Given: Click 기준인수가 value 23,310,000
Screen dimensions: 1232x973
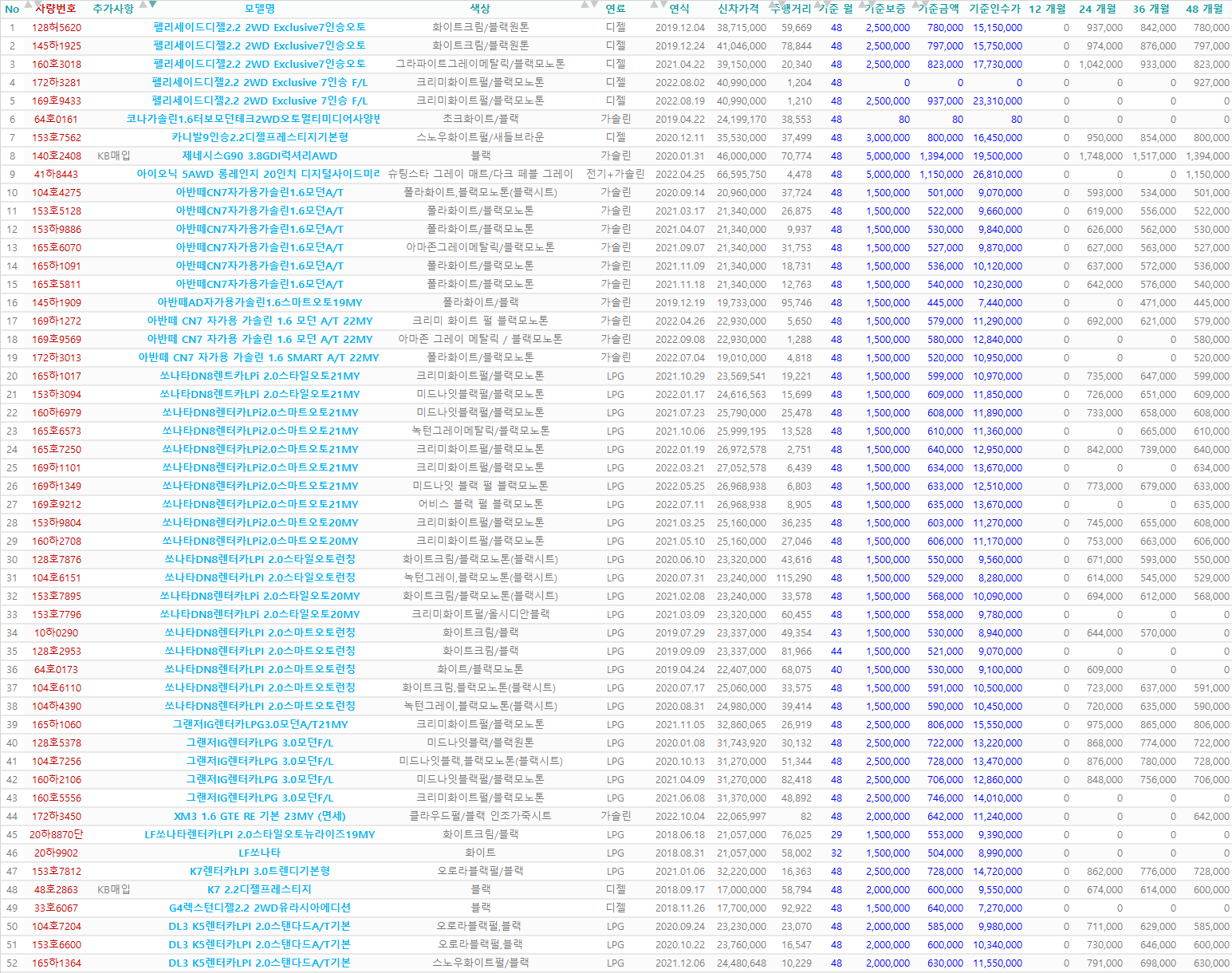Looking at the screenshot, I should tap(998, 100).
